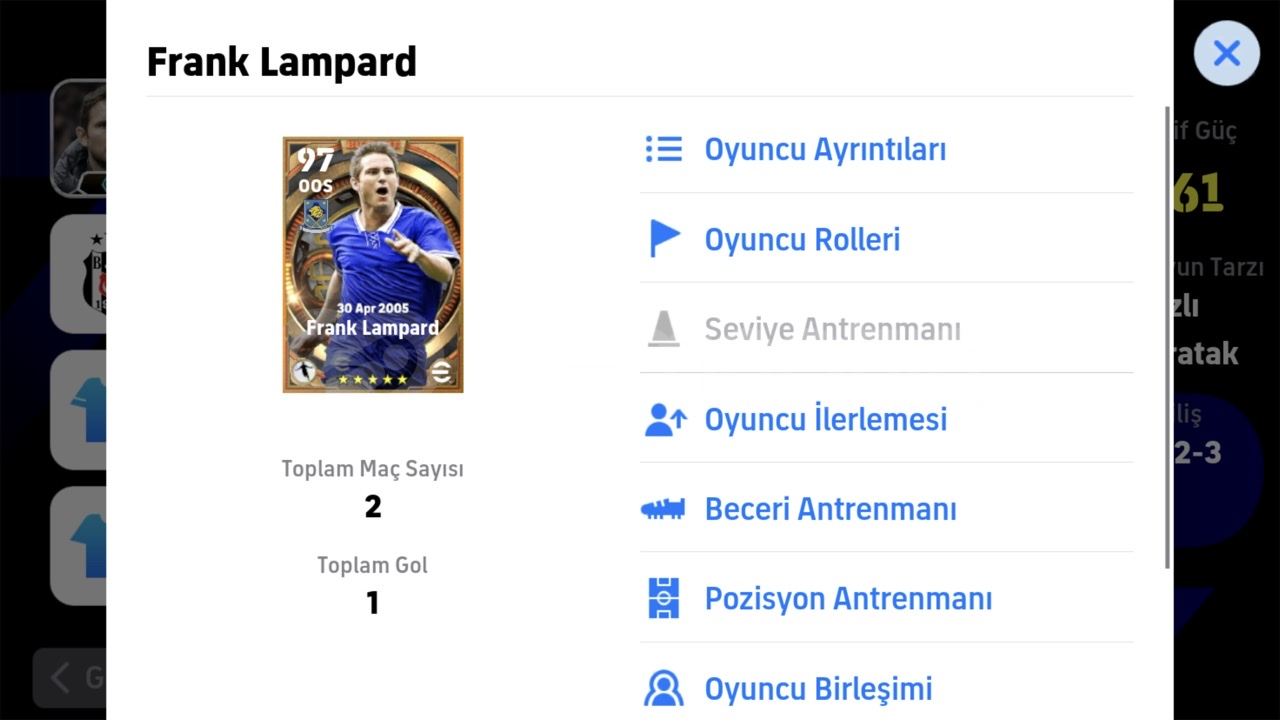
Task: Click the profile icon for Oyuncu Birleşimi
Action: tap(663, 688)
